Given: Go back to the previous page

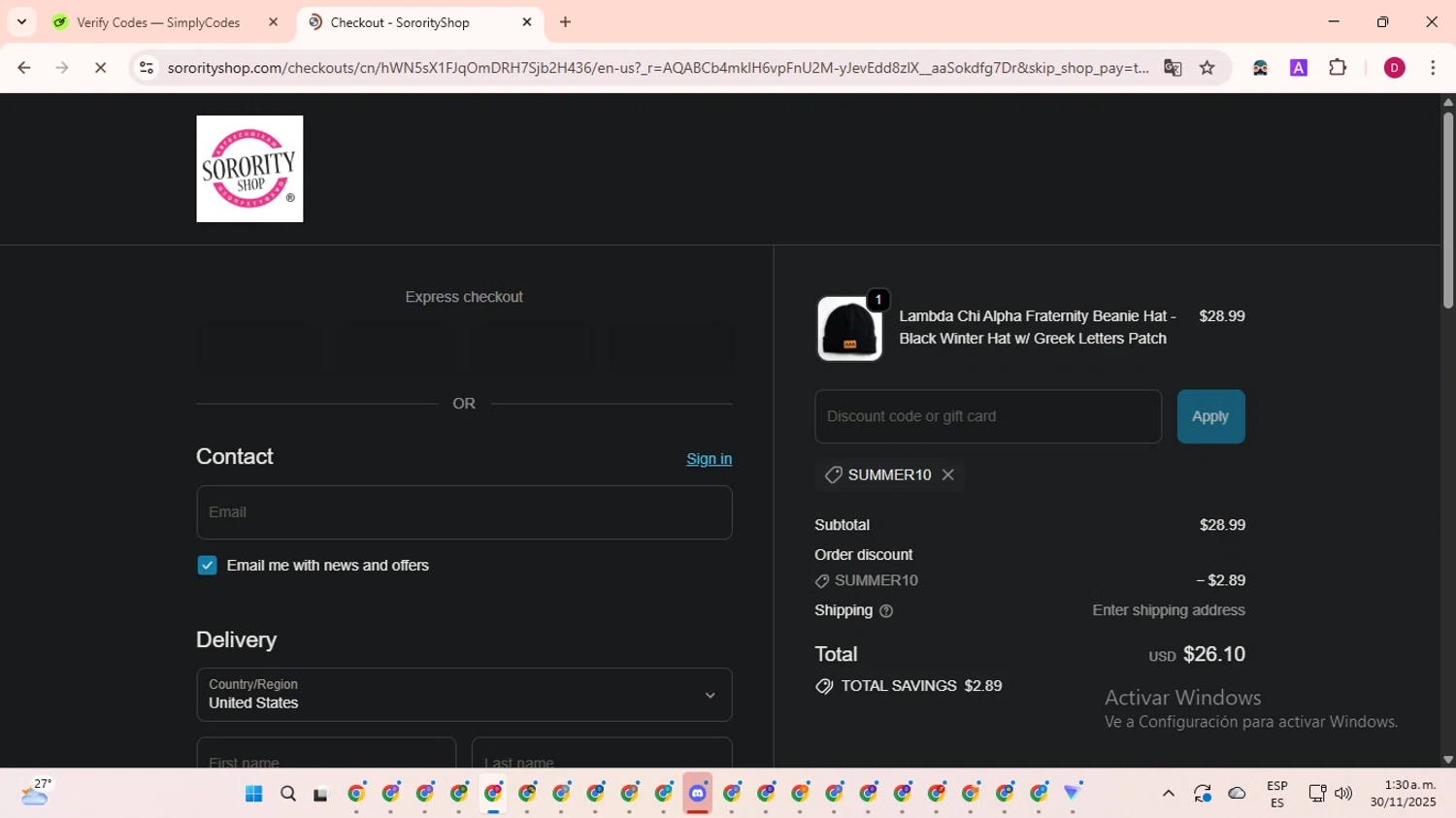Looking at the screenshot, I should (24, 68).
